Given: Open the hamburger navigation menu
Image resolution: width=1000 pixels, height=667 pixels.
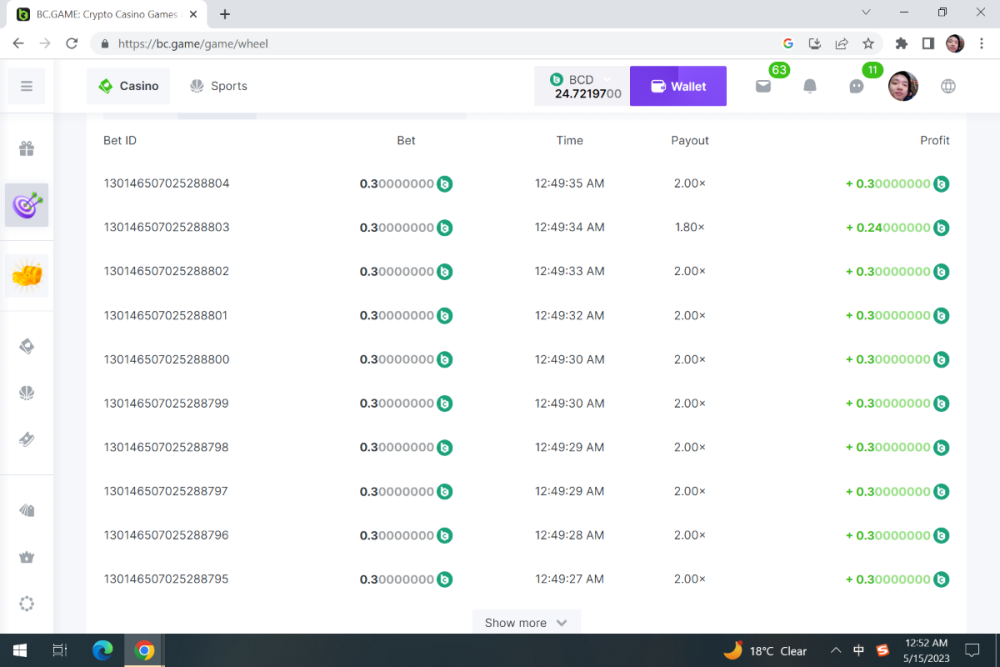Looking at the screenshot, I should 26,86.
